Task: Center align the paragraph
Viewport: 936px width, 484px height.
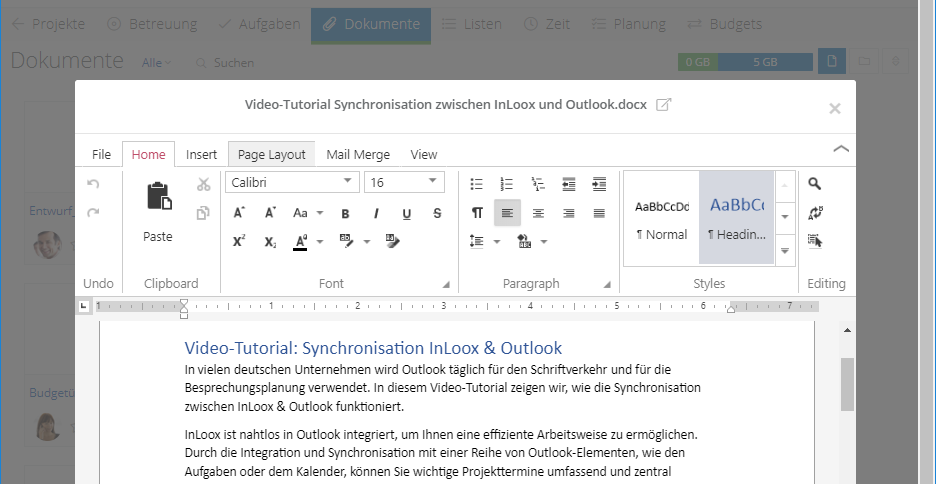Action: tap(538, 213)
